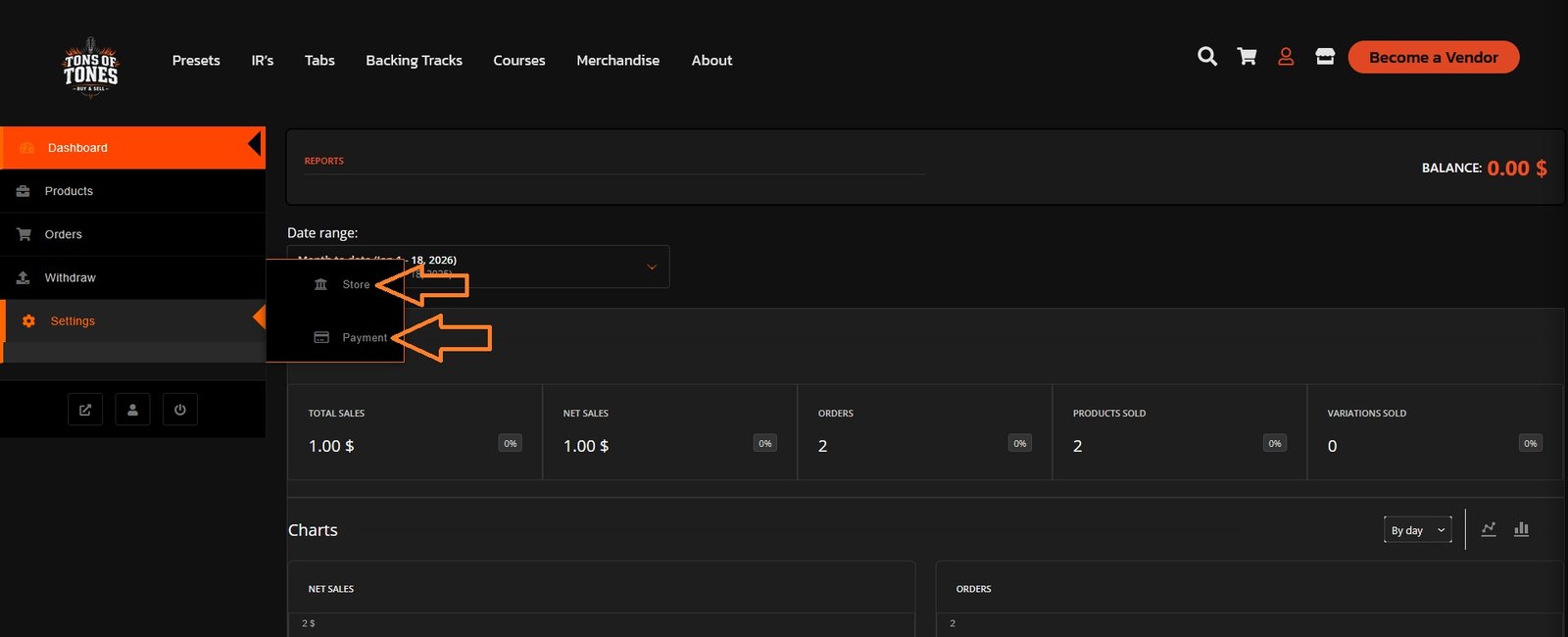Click the visit store external link icon
The image size is (1568, 637).
tap(85, 410)
